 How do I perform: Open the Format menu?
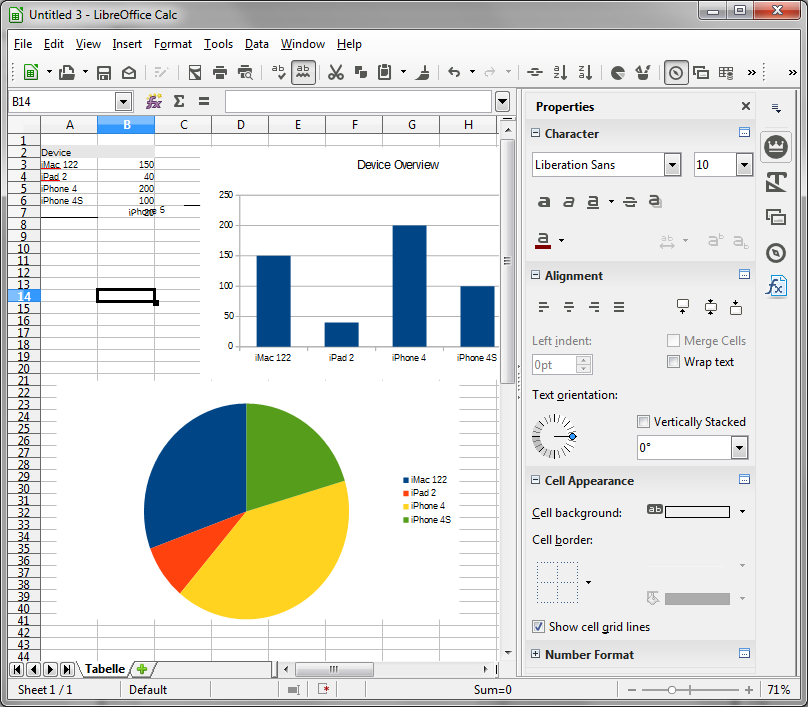pyautogui.click(x=172, y=44)
